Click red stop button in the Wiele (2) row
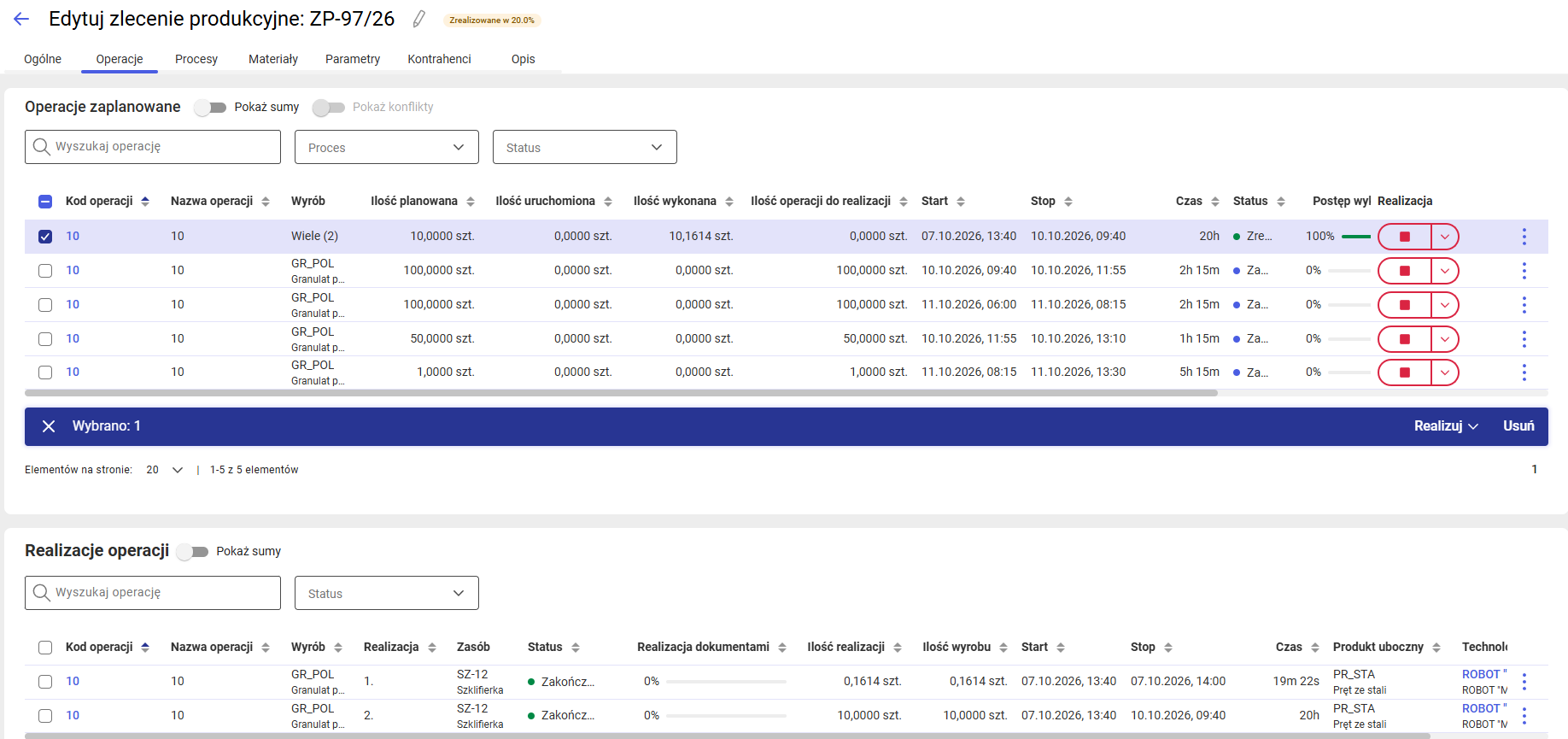 pyautogui.click(x=1405, y=237)
